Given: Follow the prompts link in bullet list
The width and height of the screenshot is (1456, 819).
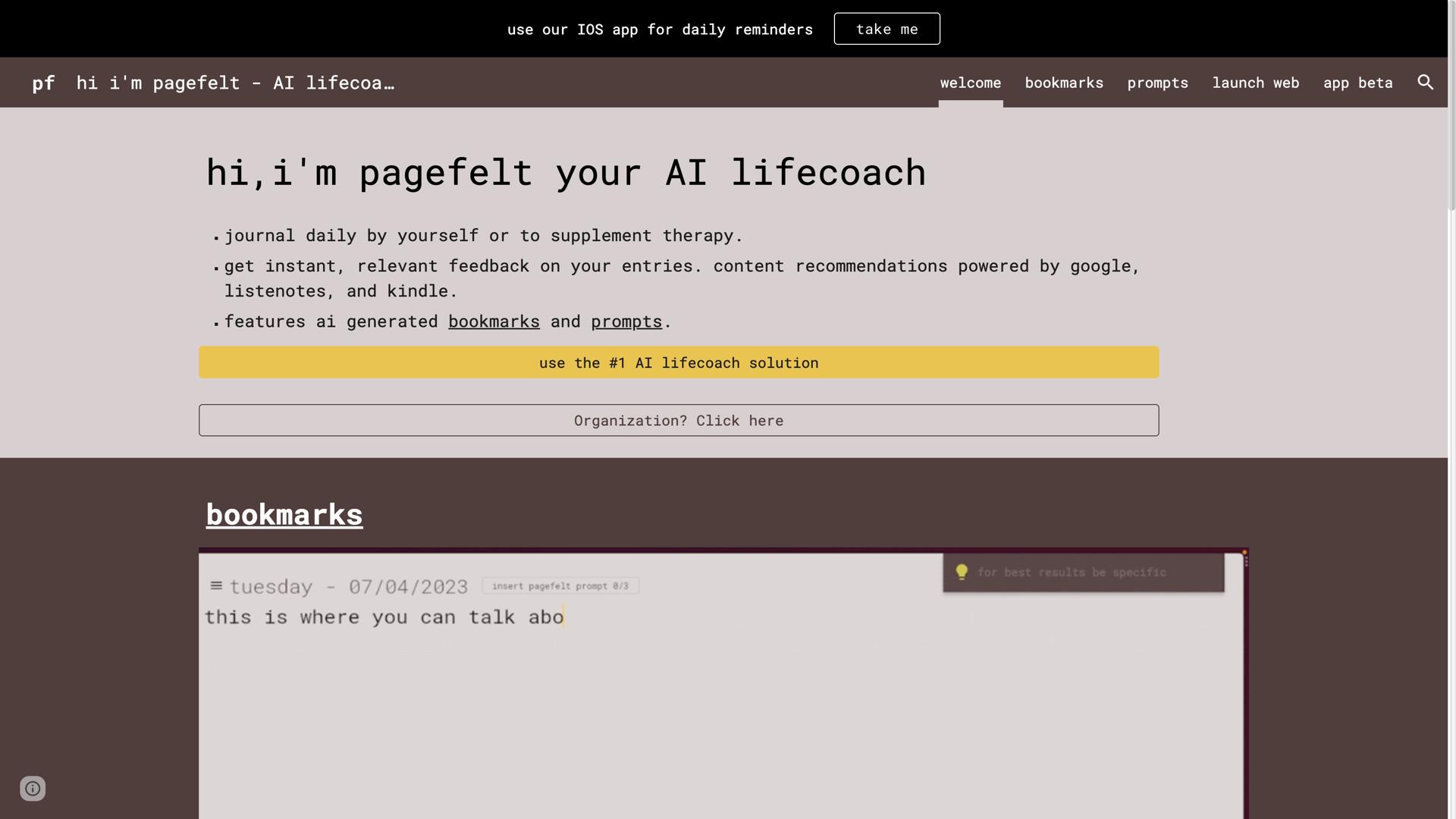Looking at the screenshot, I should (x=626, y=322).
